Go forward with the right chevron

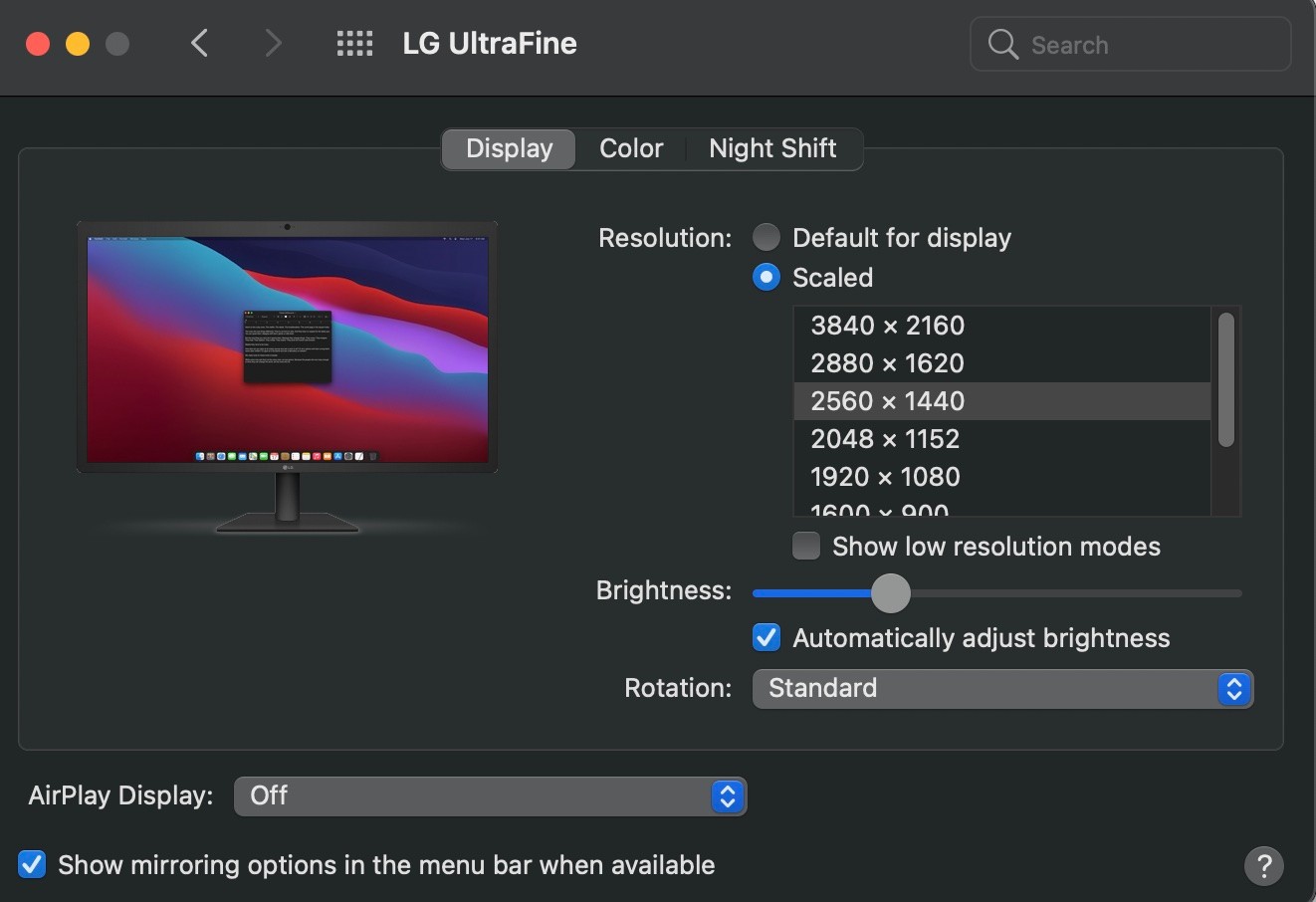tap(273, 44)
